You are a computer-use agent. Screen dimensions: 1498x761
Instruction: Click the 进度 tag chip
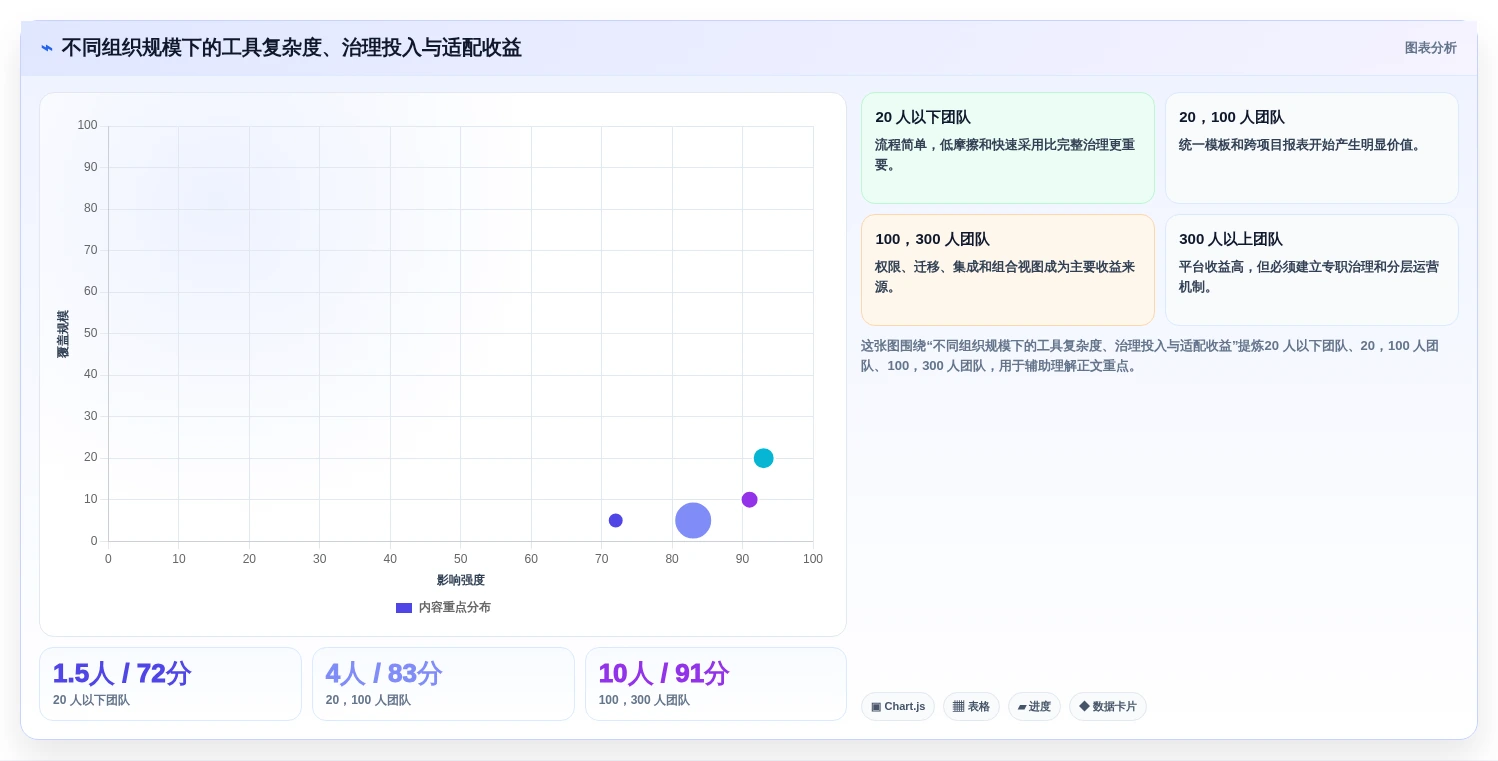click(1034, 706)
